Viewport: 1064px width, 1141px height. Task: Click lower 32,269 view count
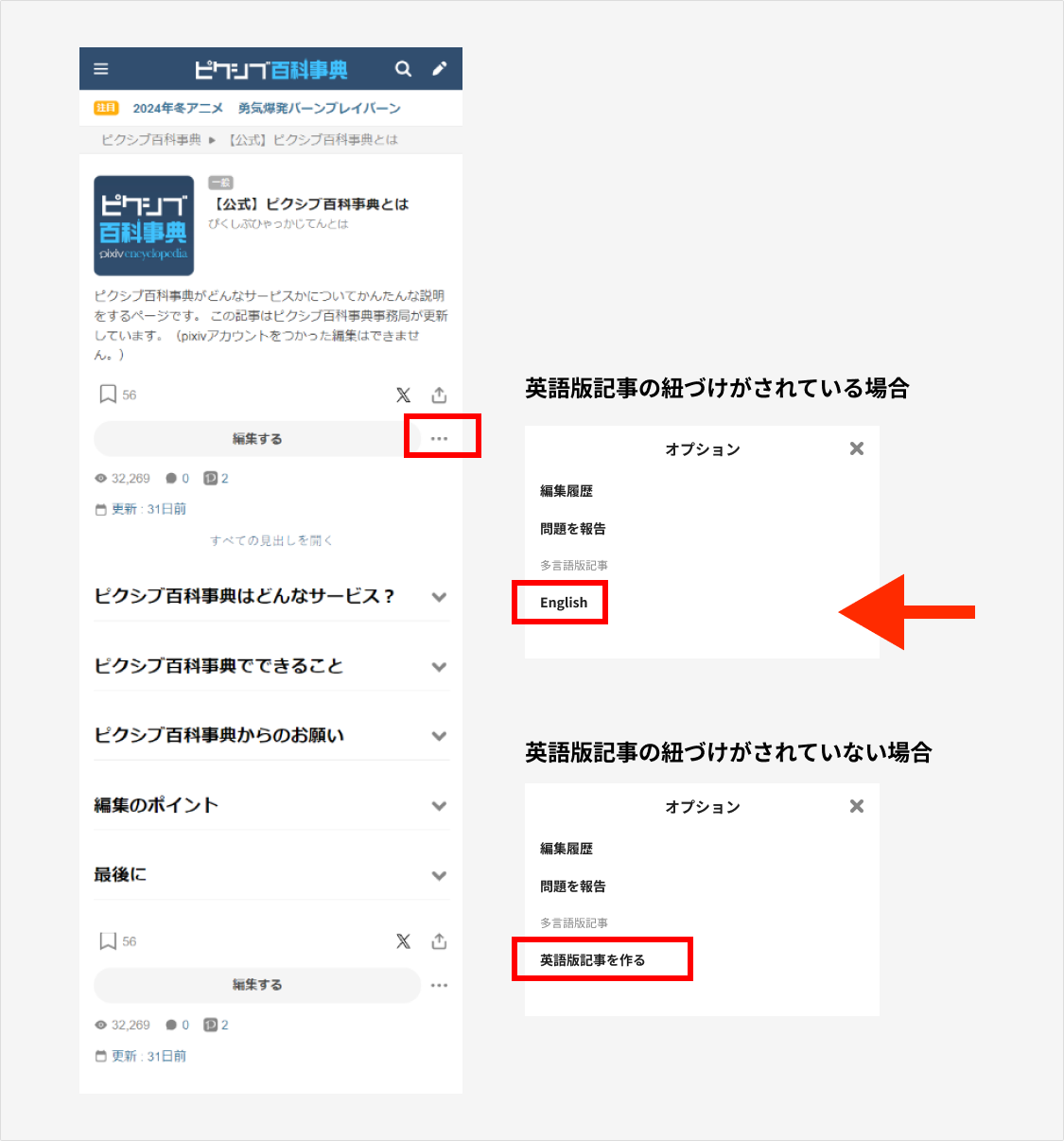coord(131,1026)
